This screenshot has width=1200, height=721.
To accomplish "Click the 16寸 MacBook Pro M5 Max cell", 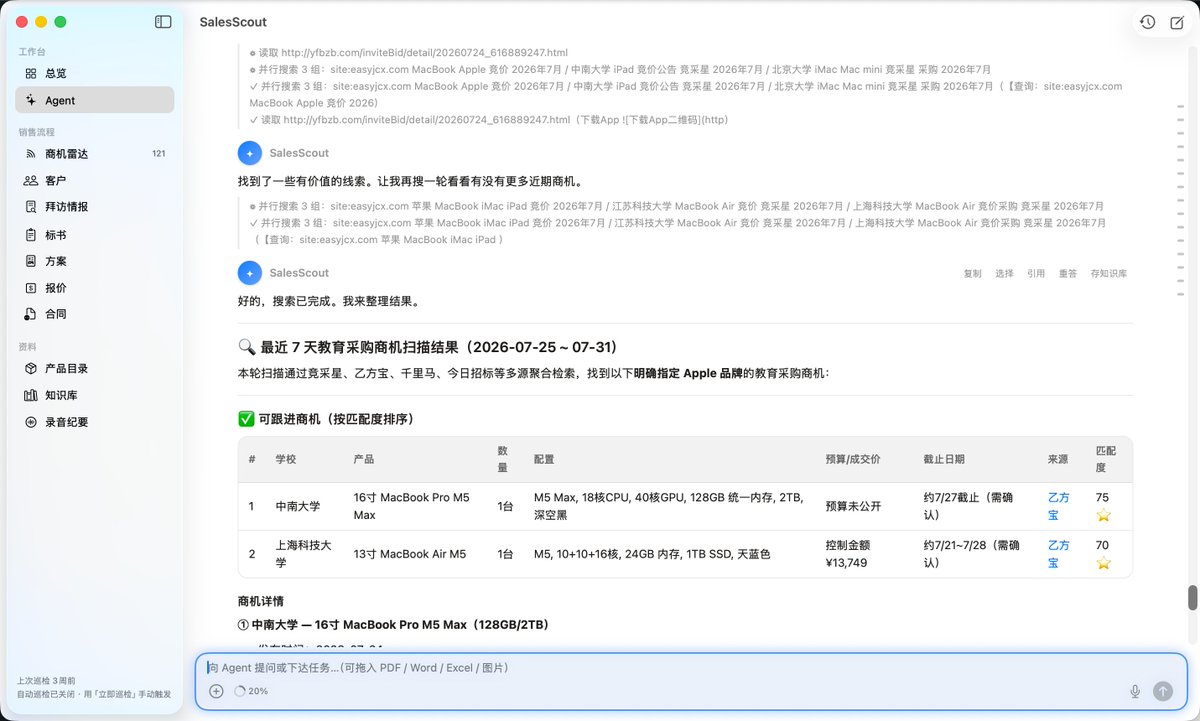I will click(x=411, y=506).
